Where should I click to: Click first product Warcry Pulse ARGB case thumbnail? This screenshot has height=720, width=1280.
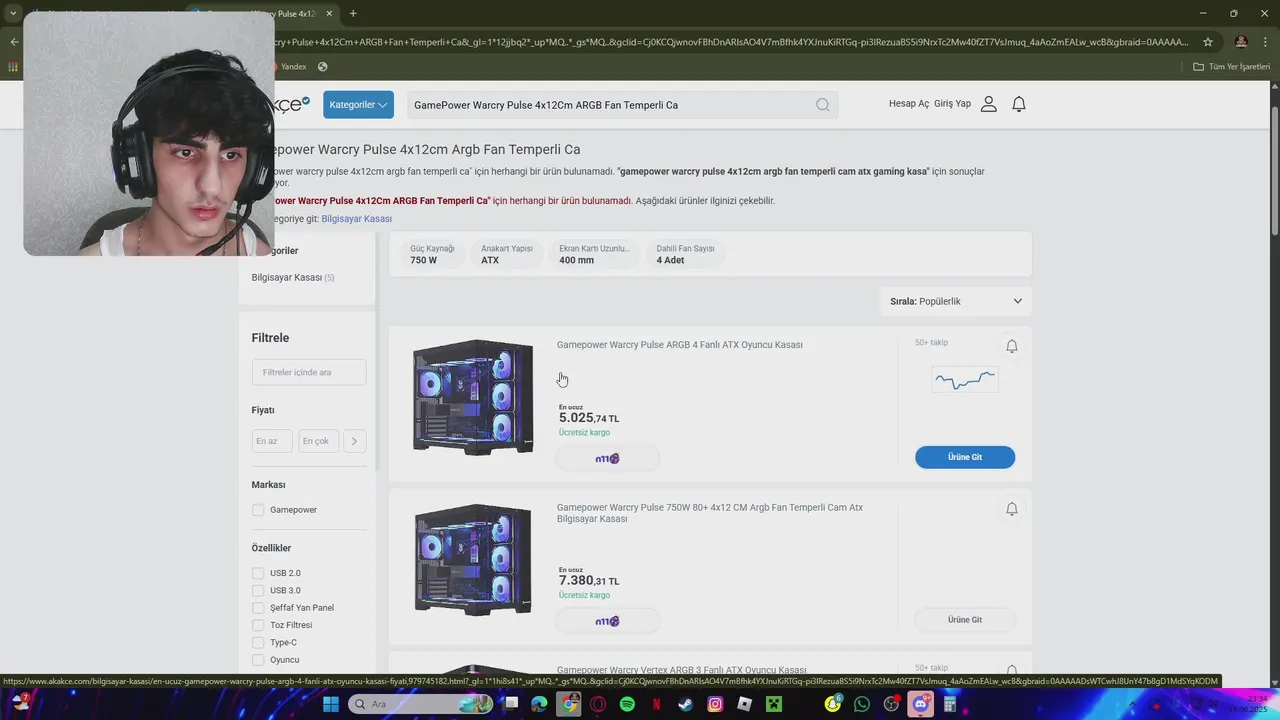[x=473, y=398]
